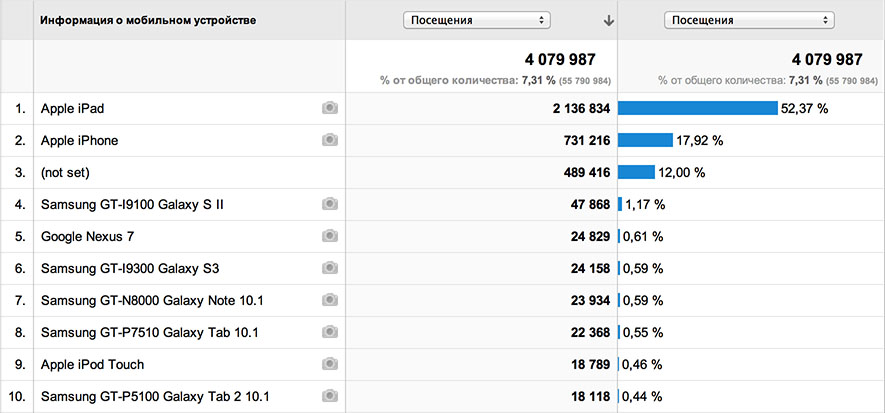The width and height of the screenshot is (885, 413).
Task: Click the visits value 2 136 834
Action: pyautogui.click(x=581, y=109)
